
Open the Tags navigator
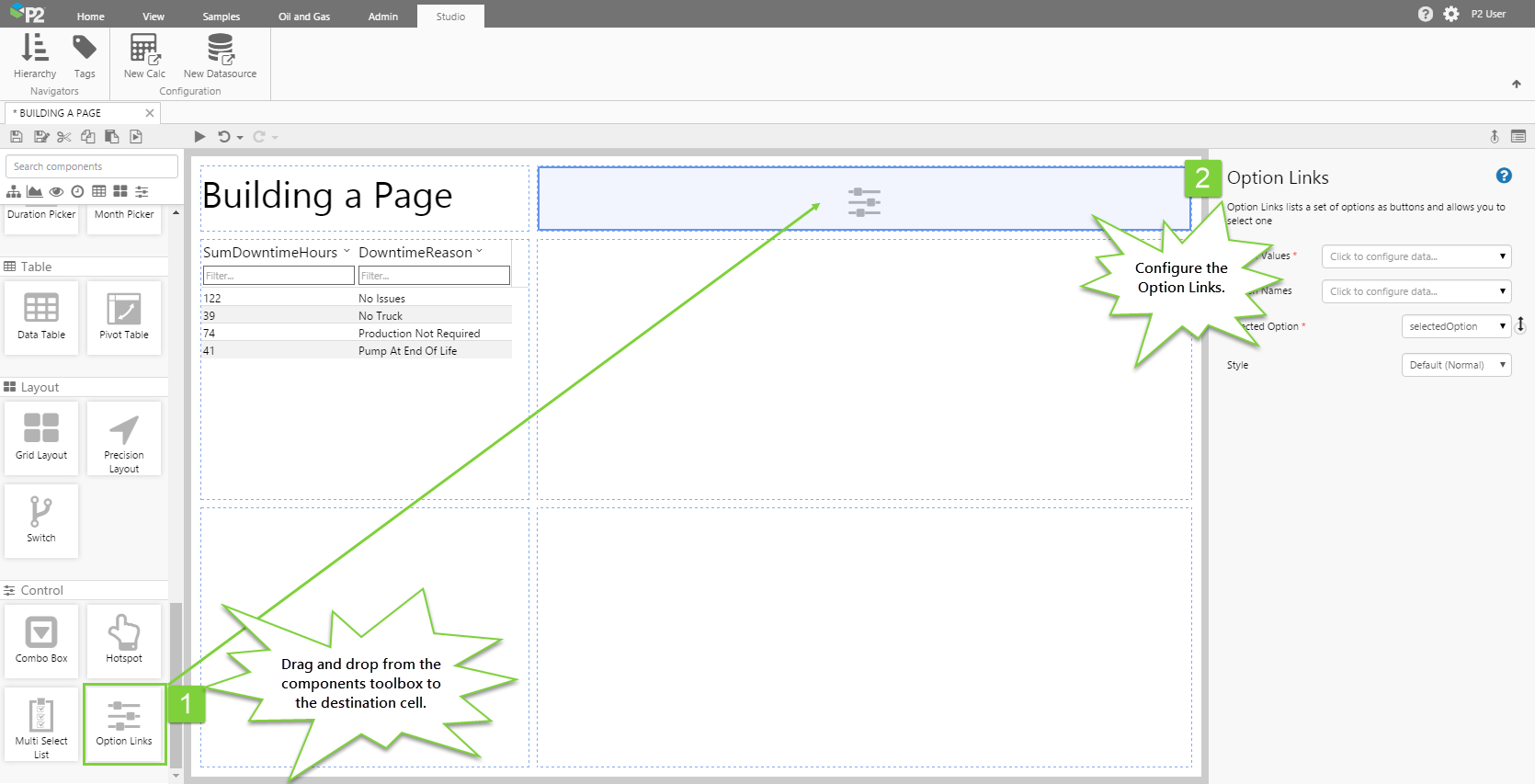tap(85, 56)
